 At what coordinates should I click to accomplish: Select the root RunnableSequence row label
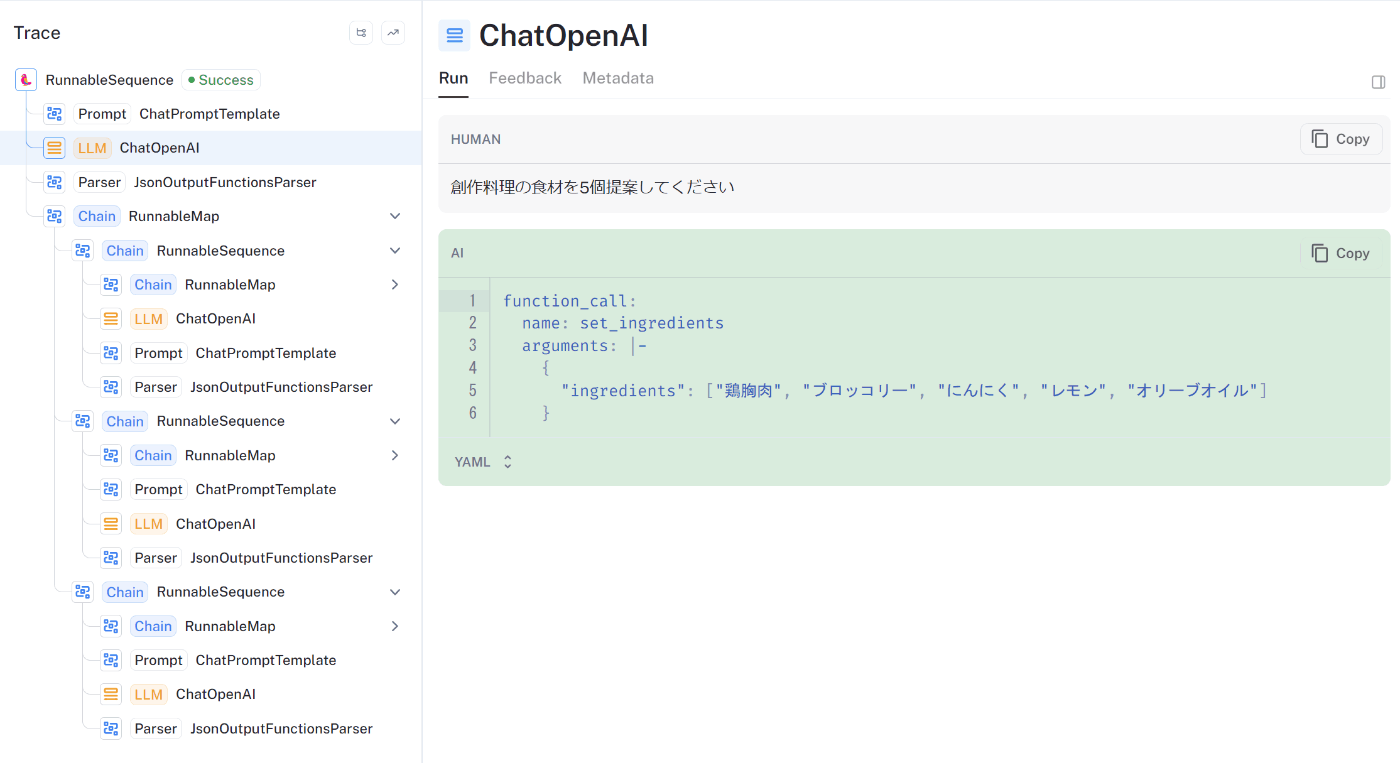tap(109, 80)
